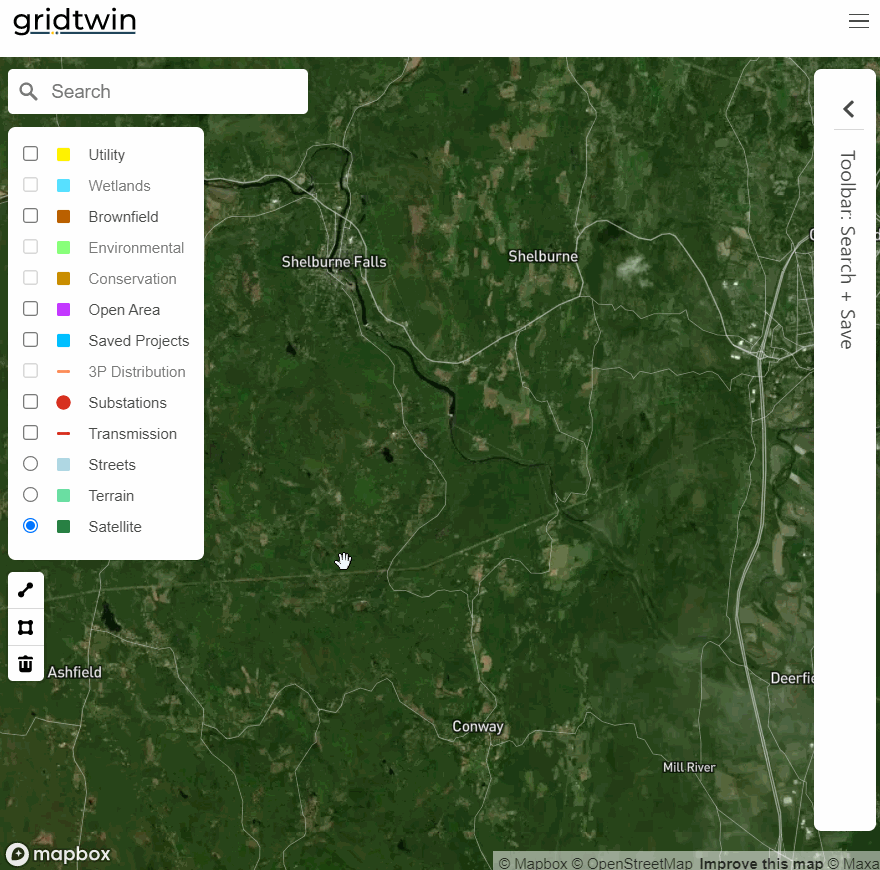Click the magnifier icon in the search bar
This screenshot has height=870, width=880.
28,91
